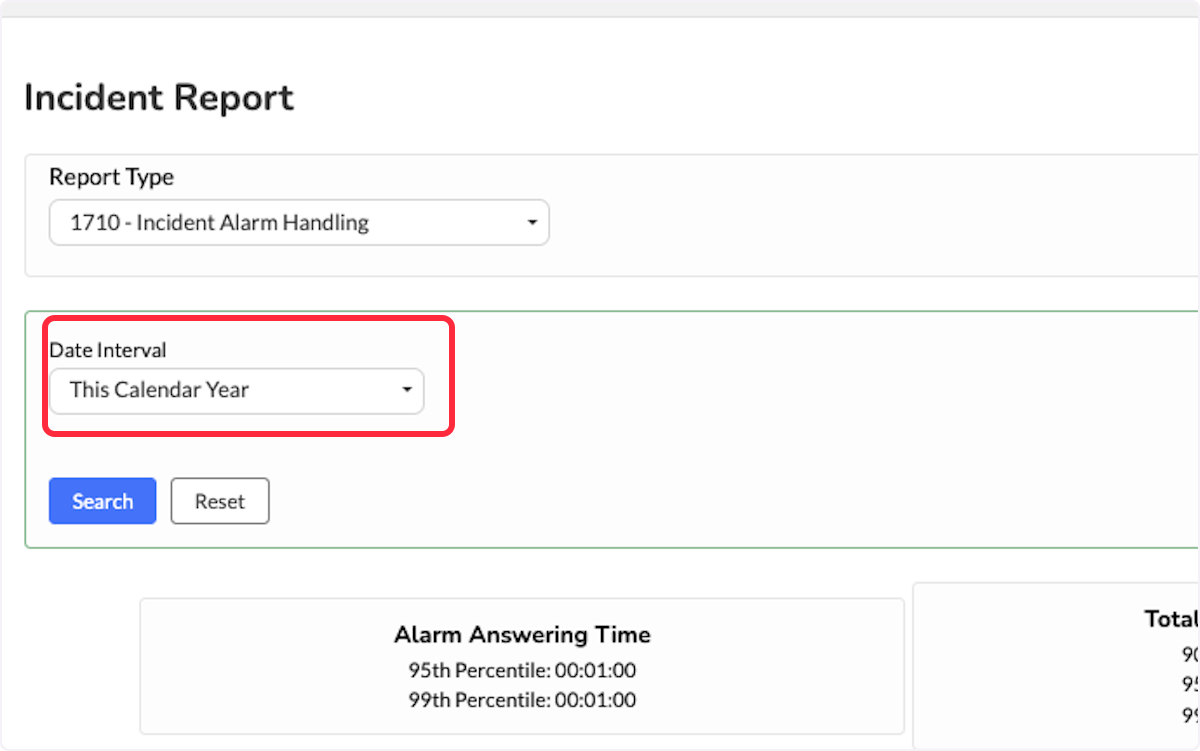The image size is (1200, 751).
Task: Select the 99th Percentile: 00:01:00 value
Action: [522, 700]
